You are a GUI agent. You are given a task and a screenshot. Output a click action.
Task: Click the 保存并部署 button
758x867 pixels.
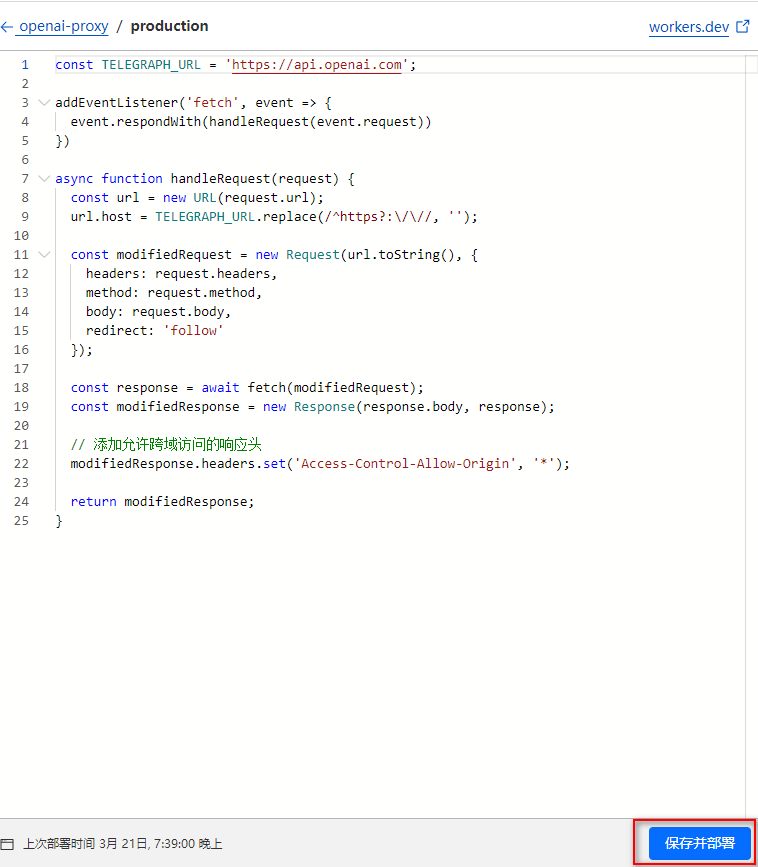coord(699,843)
